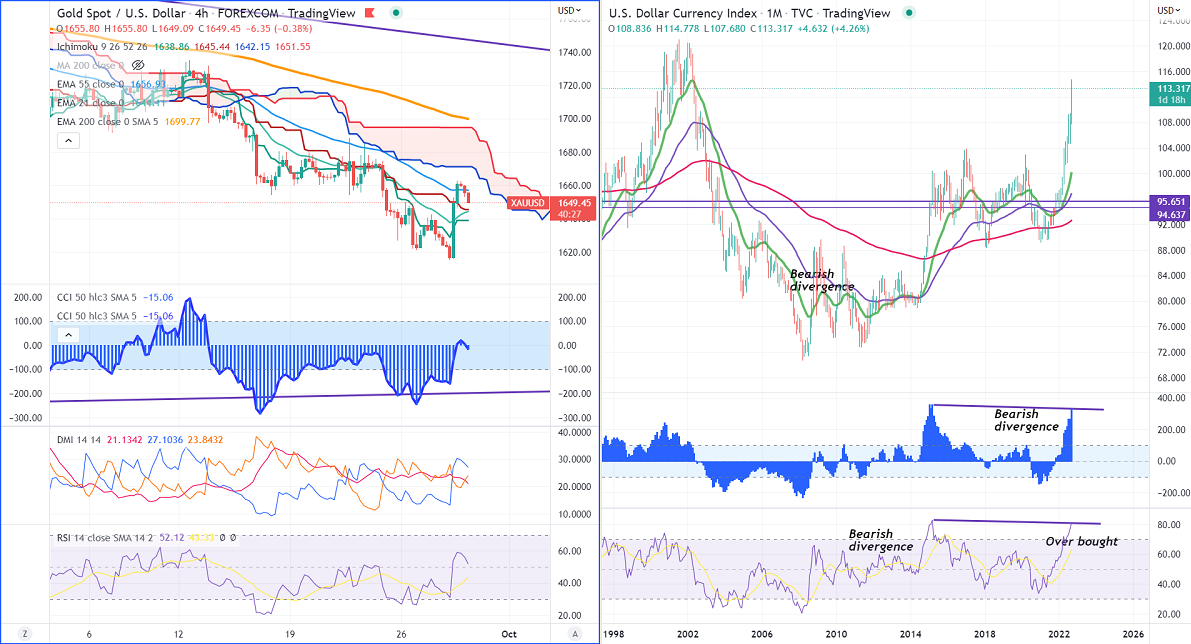
Task: Click the red flag icon beside Gold Spot title
Action: (370, 13)
